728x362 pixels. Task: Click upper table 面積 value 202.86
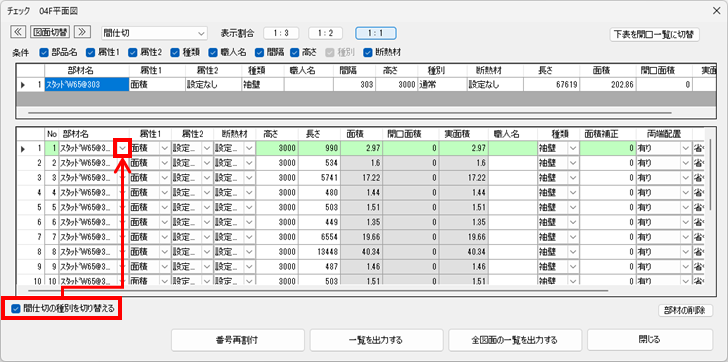coord(608,85)
